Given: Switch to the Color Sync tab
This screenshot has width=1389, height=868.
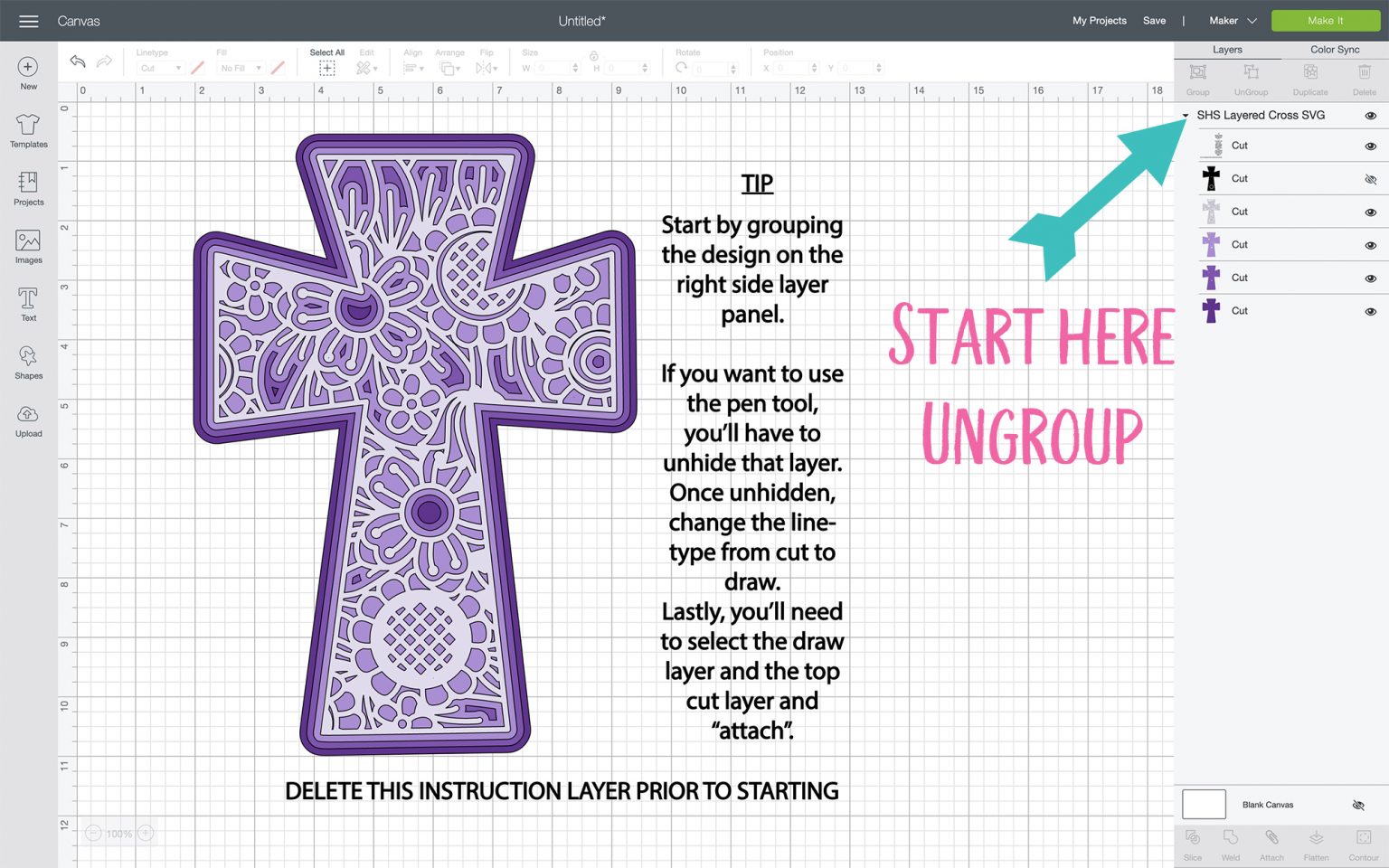Looking at the screenshot, I should pos(1334,50).
